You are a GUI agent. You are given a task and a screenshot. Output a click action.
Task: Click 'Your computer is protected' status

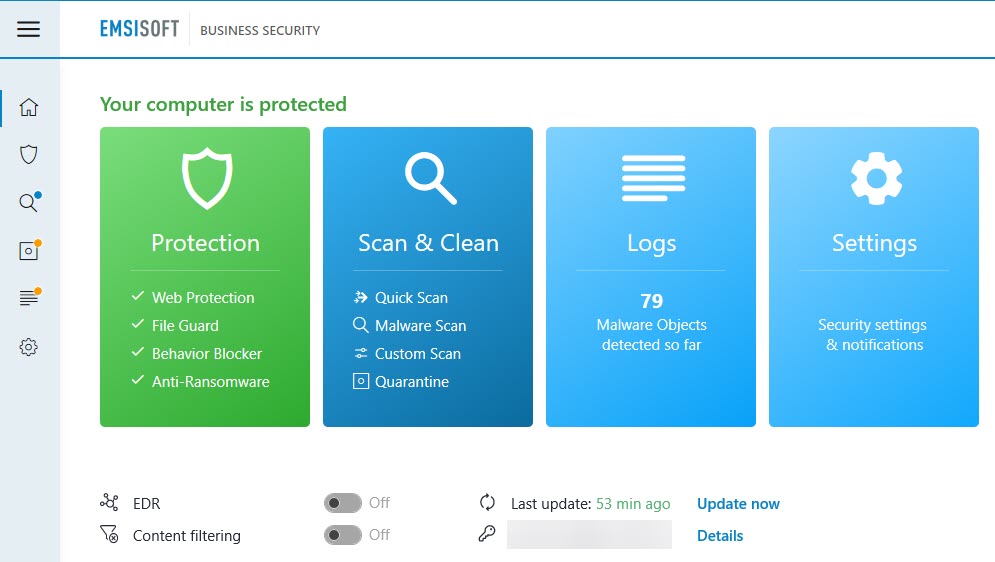(223, 104)
